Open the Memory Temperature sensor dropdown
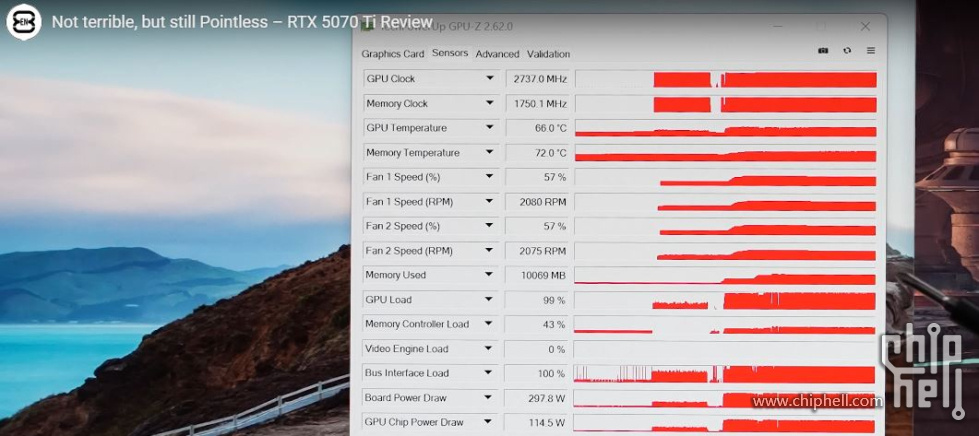Viewport: 979px width, 436px height. pos(490,152)
